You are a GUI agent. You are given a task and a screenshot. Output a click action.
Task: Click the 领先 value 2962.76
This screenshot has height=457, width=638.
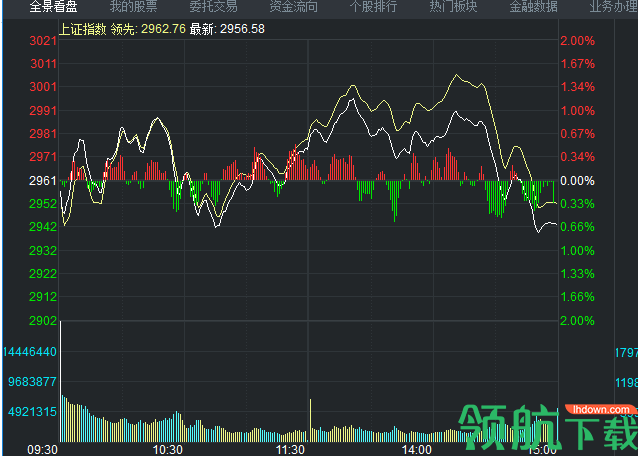click(x=163, y=29)
